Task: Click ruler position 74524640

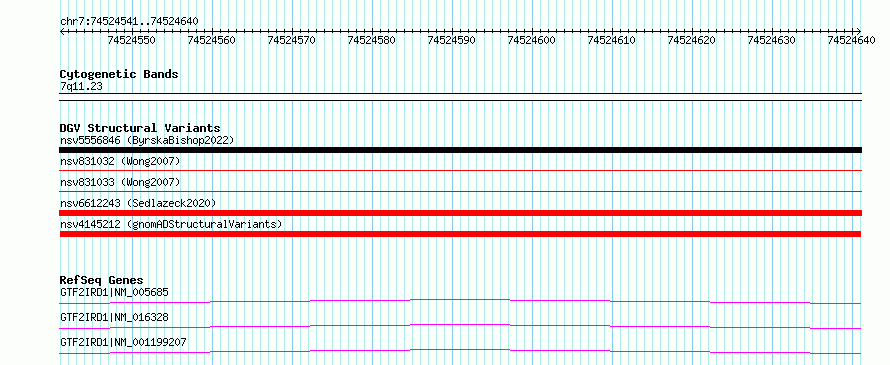Action: tap(851, 40)
